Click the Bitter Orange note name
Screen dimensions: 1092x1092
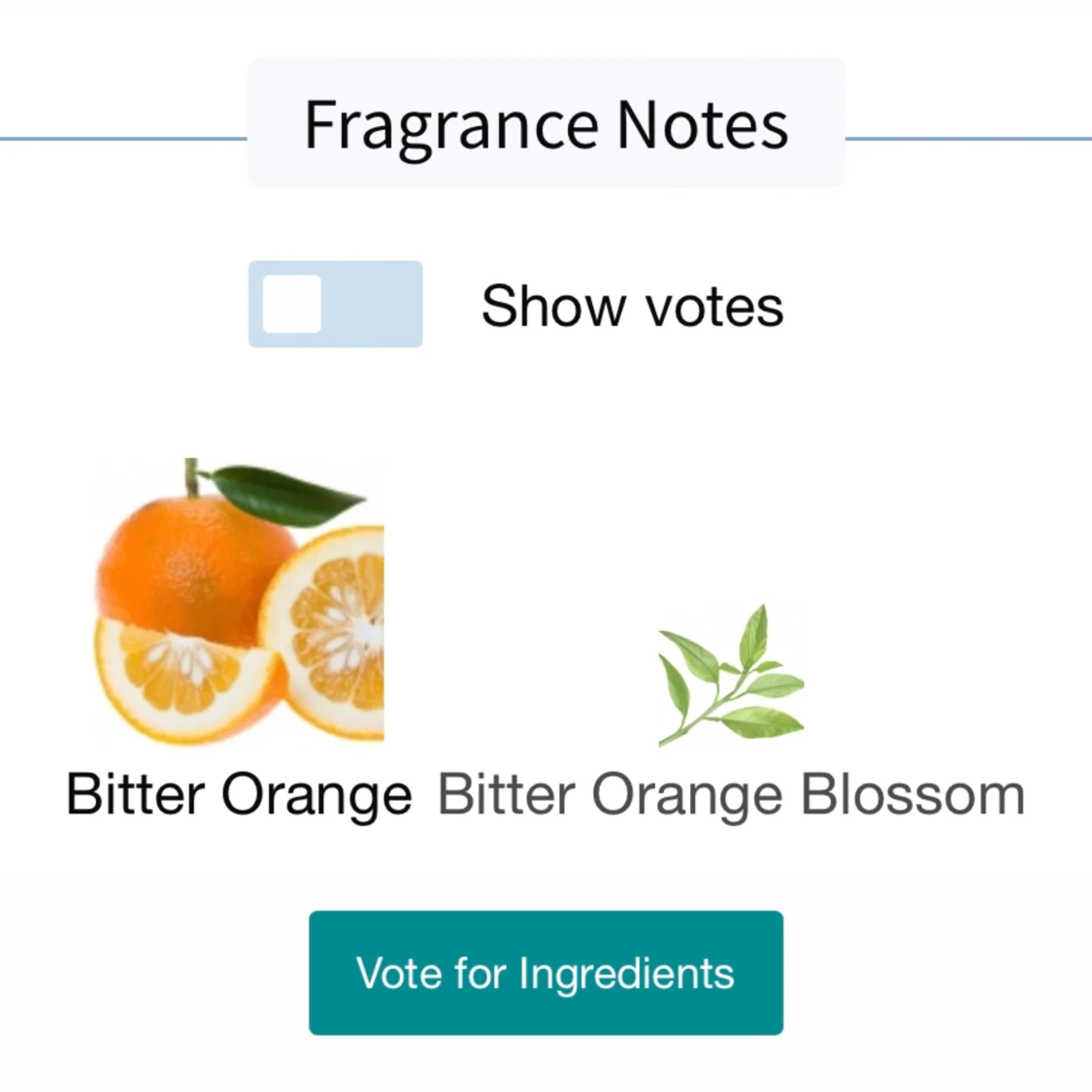[239, 795]
